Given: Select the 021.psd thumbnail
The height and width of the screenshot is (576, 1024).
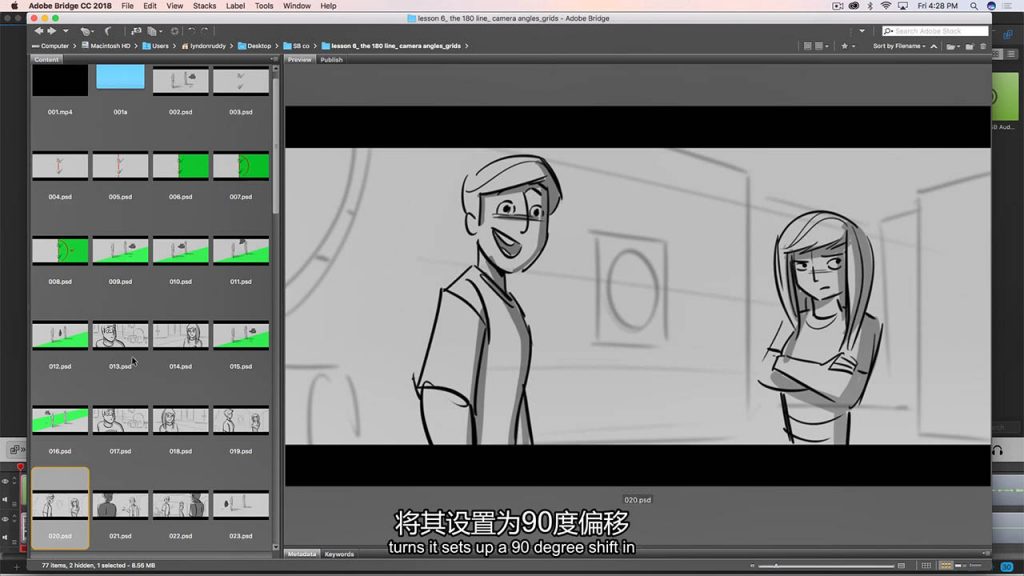Looking at the screenshot, I should 120,505.
